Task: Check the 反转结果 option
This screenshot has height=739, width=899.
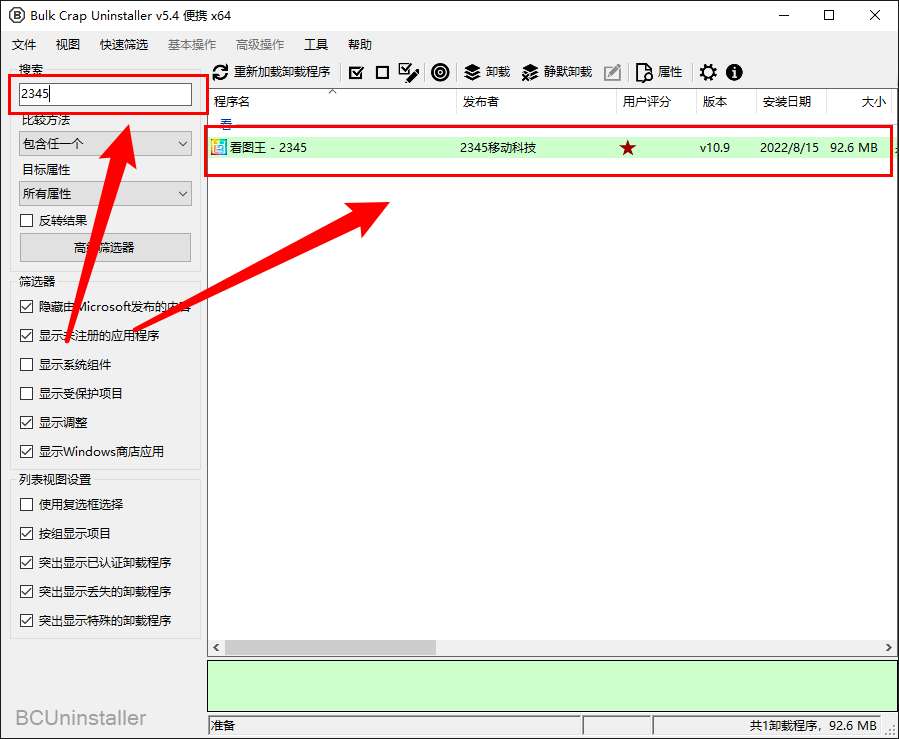Action: click(24, 220)
